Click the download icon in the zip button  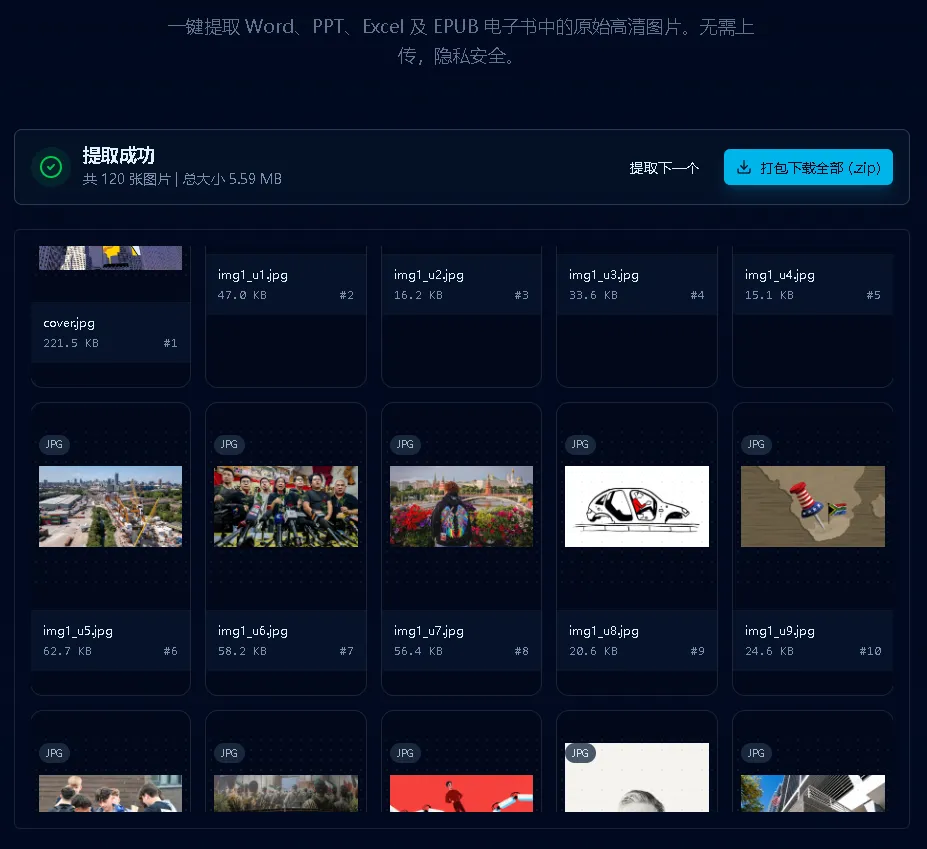coord(744,167)
